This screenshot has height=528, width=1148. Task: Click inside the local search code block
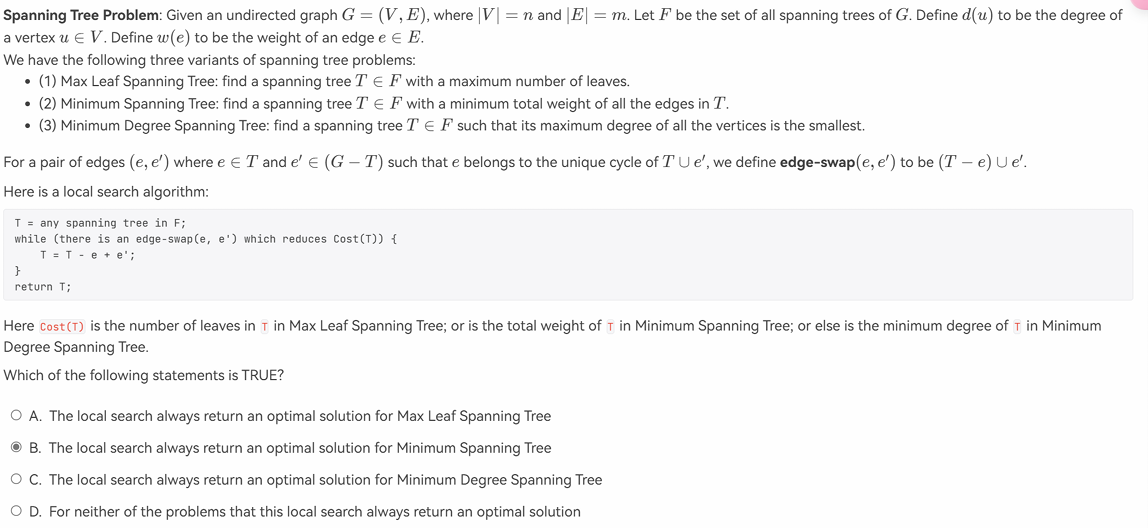coord(567,255)
